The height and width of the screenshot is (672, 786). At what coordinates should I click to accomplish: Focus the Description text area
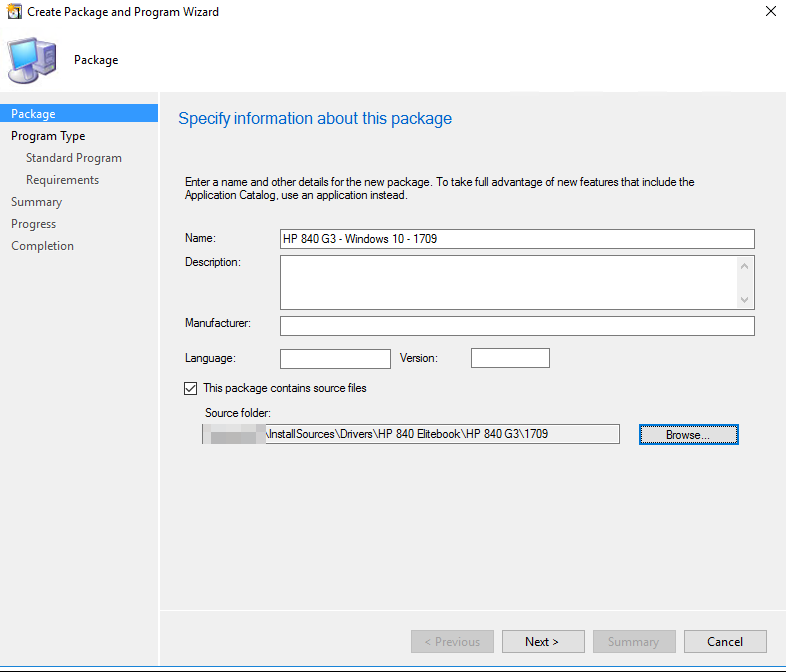tap(508, 282)
